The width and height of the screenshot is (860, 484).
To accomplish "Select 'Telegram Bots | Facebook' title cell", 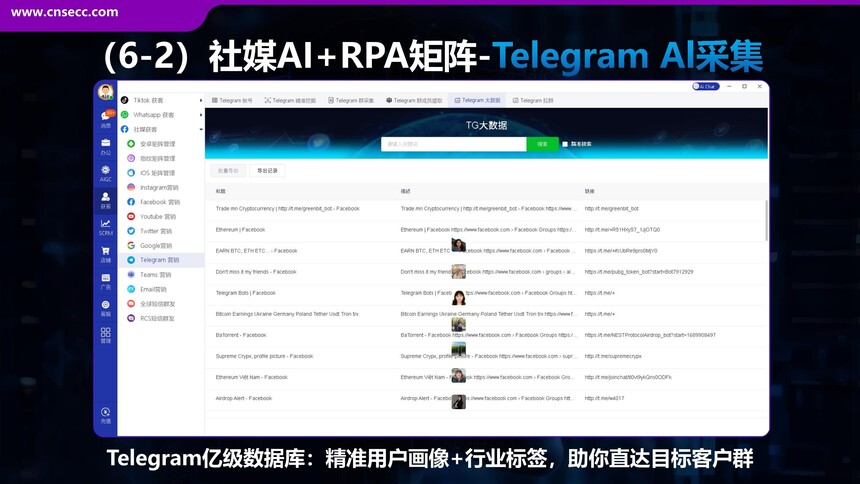I will tap(246, 293).
